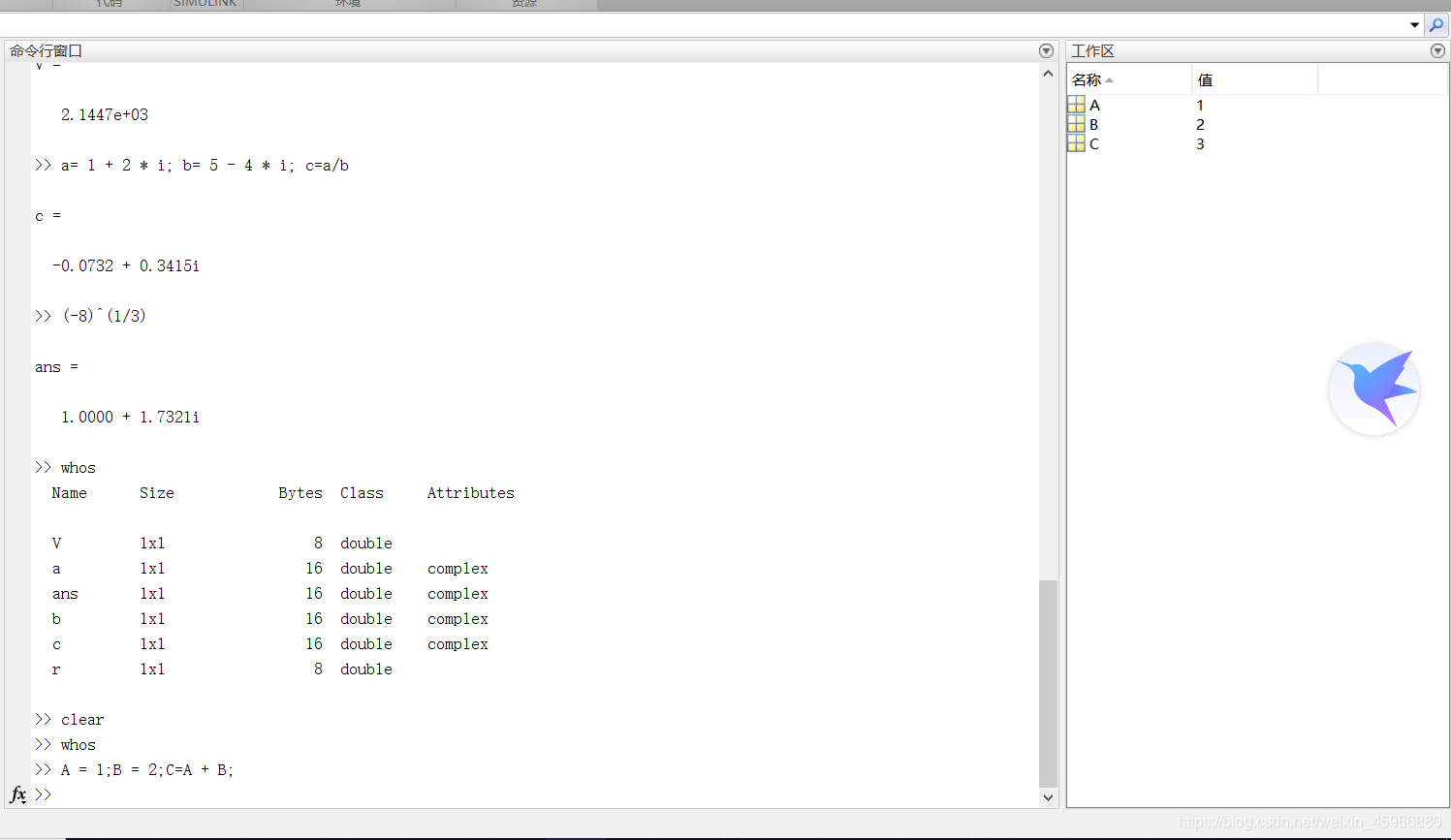
Task: Click the whos table "Attributes" header
Action: [x=471, y=493]
